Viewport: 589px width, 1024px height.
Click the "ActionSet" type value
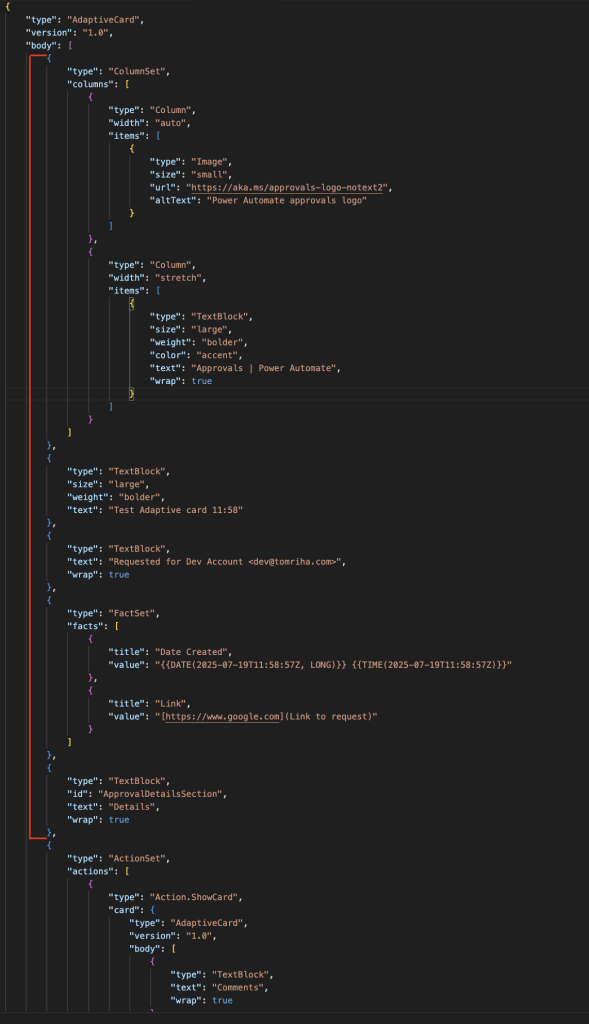(x=138, y=858)
